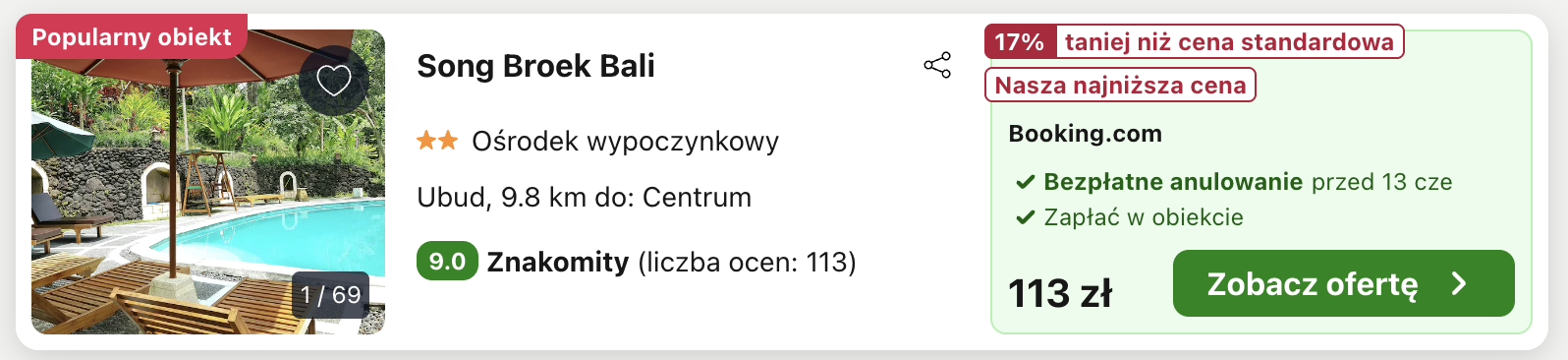This screenshot has height=360, width=1568.
Task: Click the share icon next to hotel name
Action: click(937, 66)
